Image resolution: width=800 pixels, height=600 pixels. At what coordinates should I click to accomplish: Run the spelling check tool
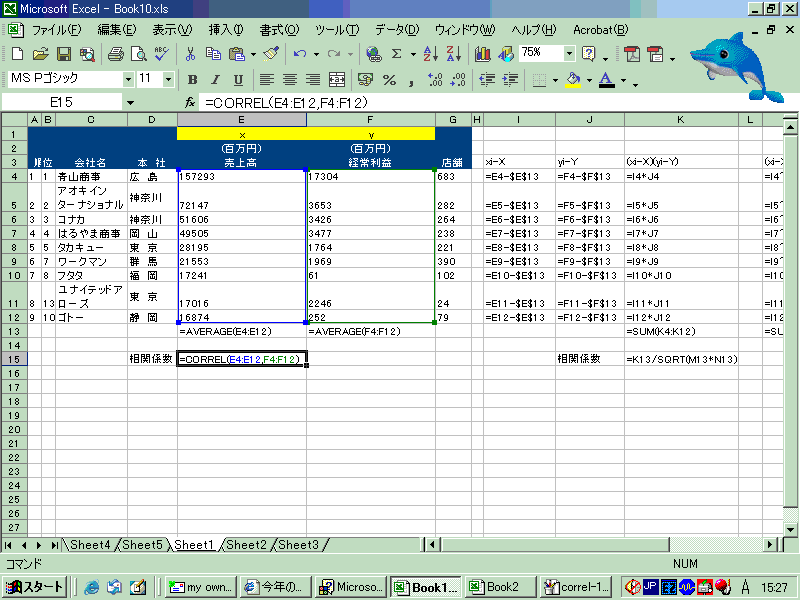pos(161,54)
